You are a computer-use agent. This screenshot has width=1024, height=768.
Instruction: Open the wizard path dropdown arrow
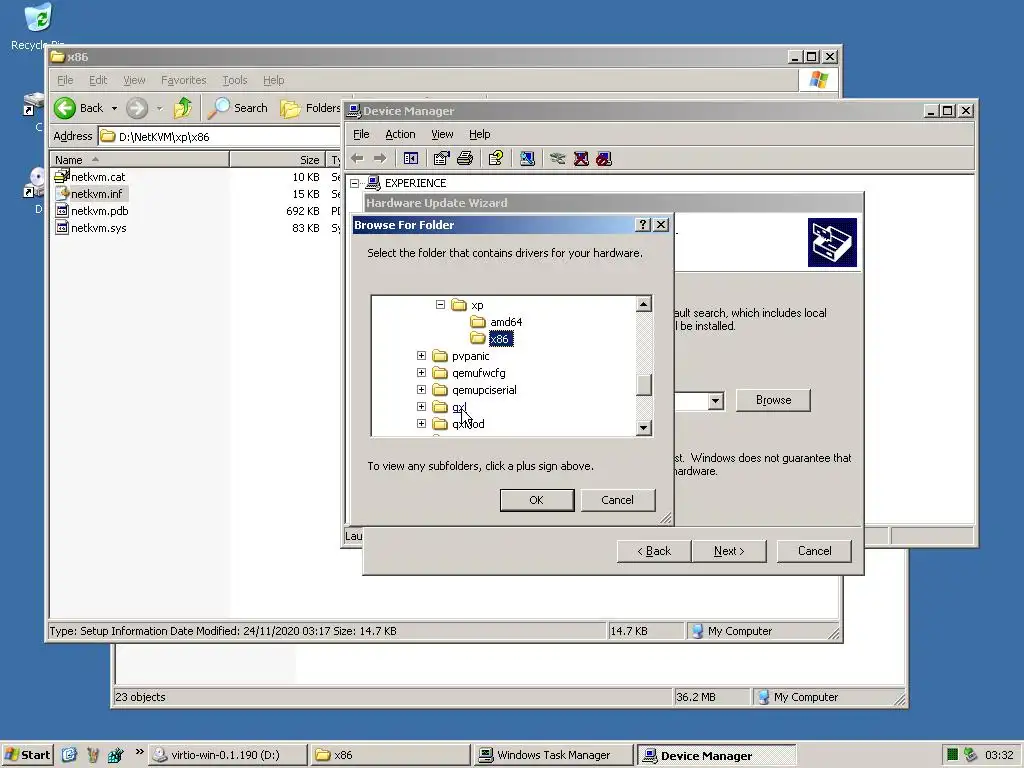click(716, 400)
